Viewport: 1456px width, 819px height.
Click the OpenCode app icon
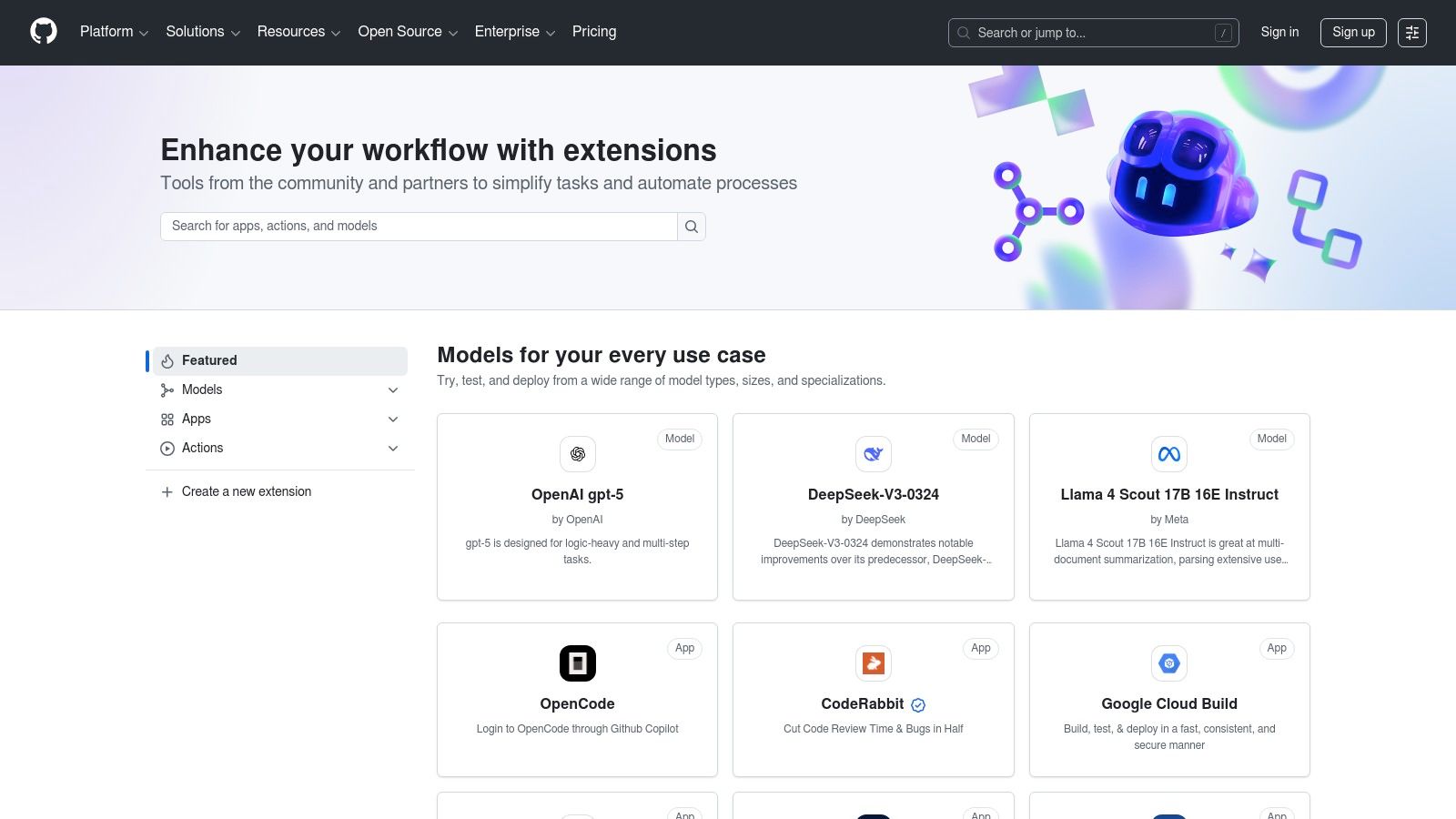577,663
